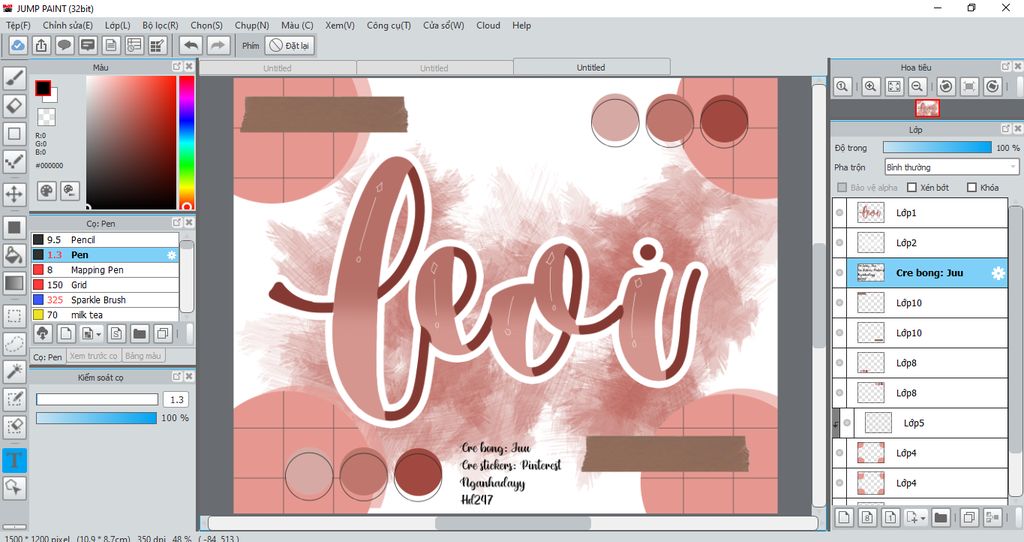1024x542 pixels.
Task: Open the Pha trộn blend mode dropdown
Action: click(x=952, y=167)
